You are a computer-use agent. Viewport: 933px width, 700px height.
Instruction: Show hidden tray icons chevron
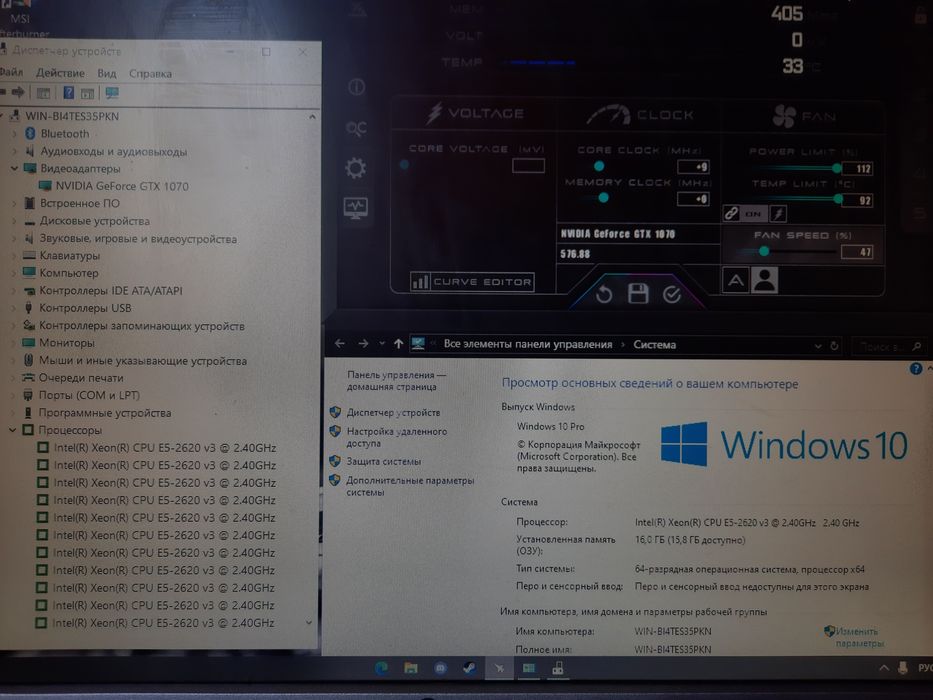point(884,668)
